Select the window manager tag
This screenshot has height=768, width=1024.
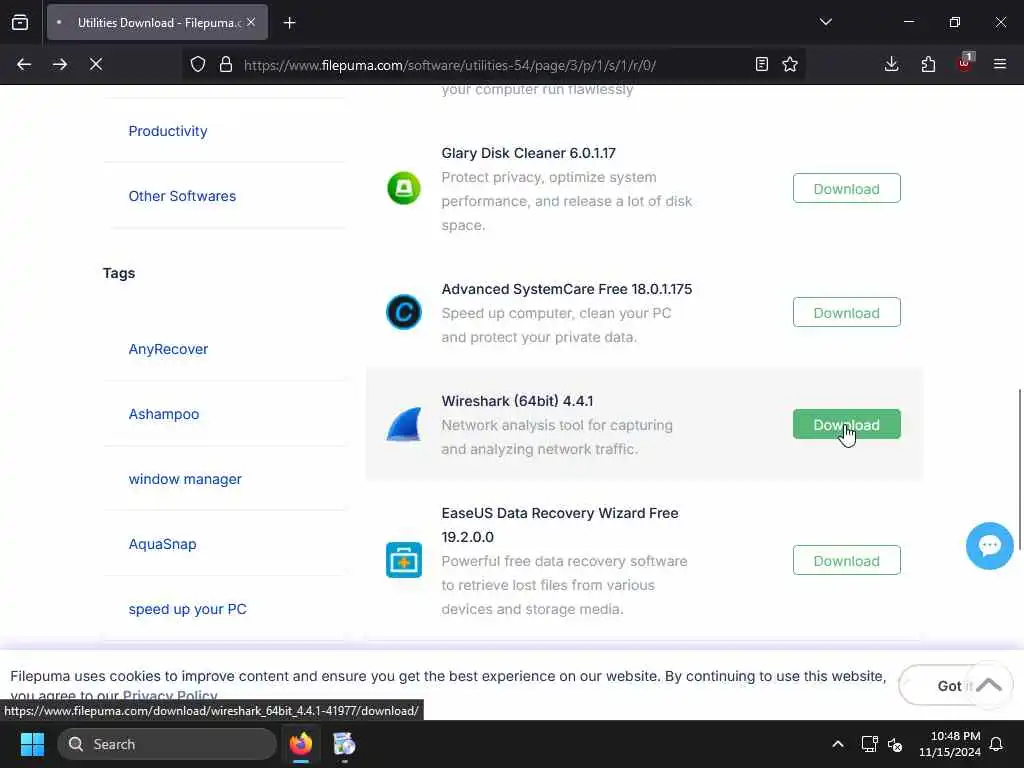click(185, 479)
